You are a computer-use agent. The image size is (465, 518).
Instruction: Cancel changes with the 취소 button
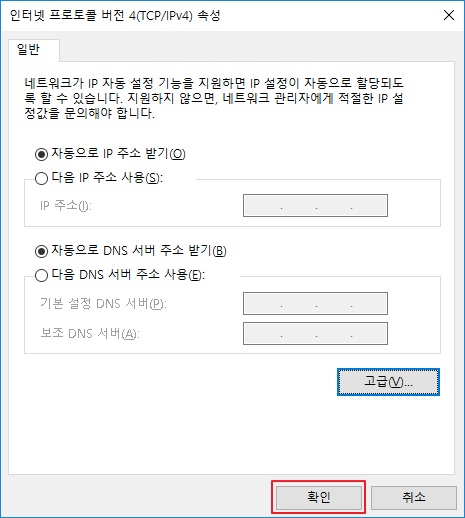pos(414,497)
